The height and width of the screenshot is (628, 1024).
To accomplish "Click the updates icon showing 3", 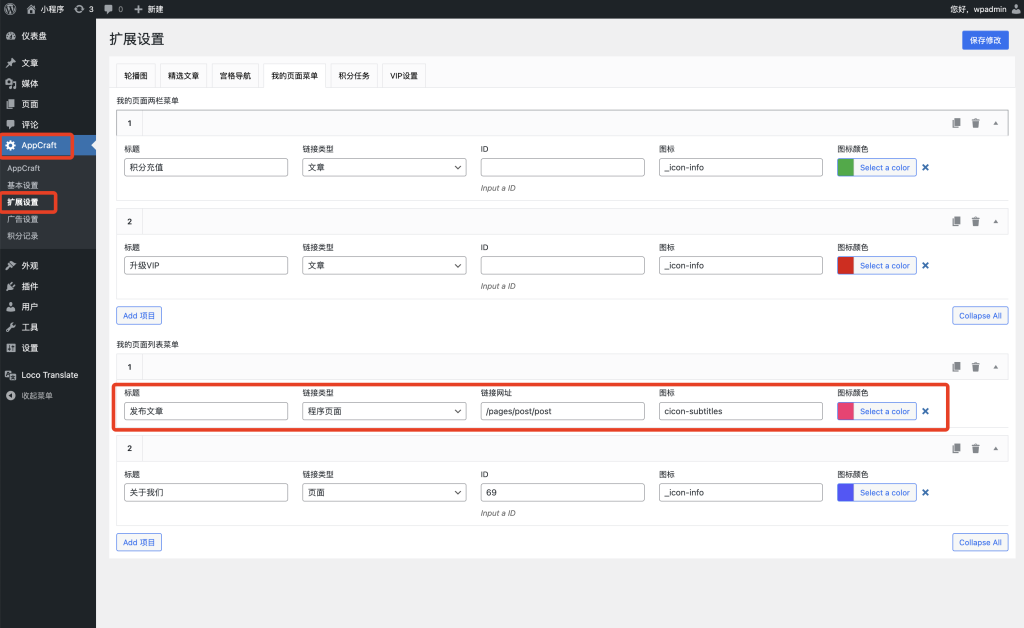I will 79,9.
